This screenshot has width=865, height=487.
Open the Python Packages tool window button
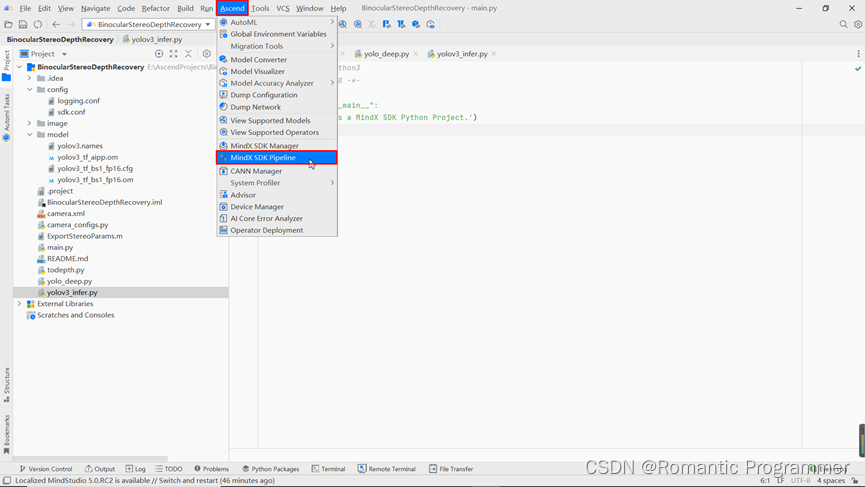click(x=270, y=469)
